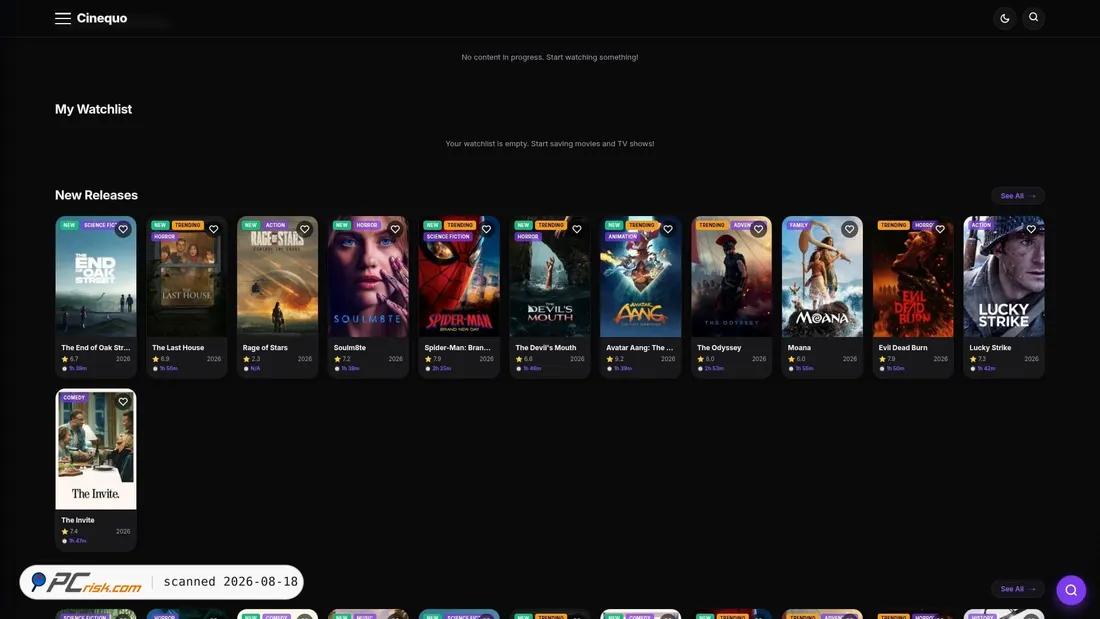Screen dimensions: 1100x619
Task: Favorite The Devil's Mouth
Action: click(577, 229)
